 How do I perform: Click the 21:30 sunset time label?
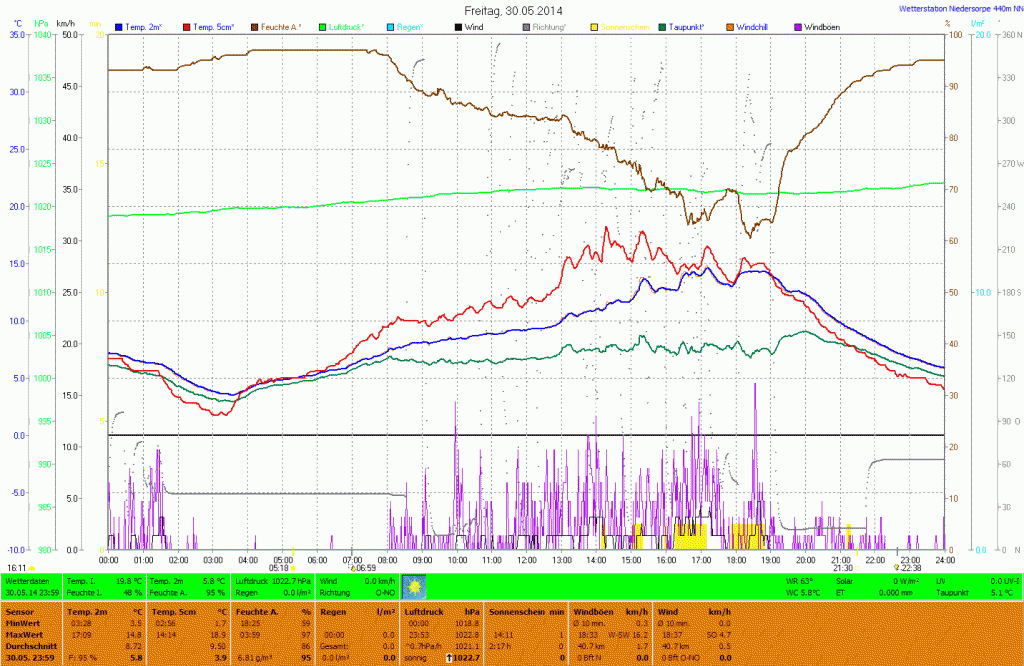tap(843, 567)
